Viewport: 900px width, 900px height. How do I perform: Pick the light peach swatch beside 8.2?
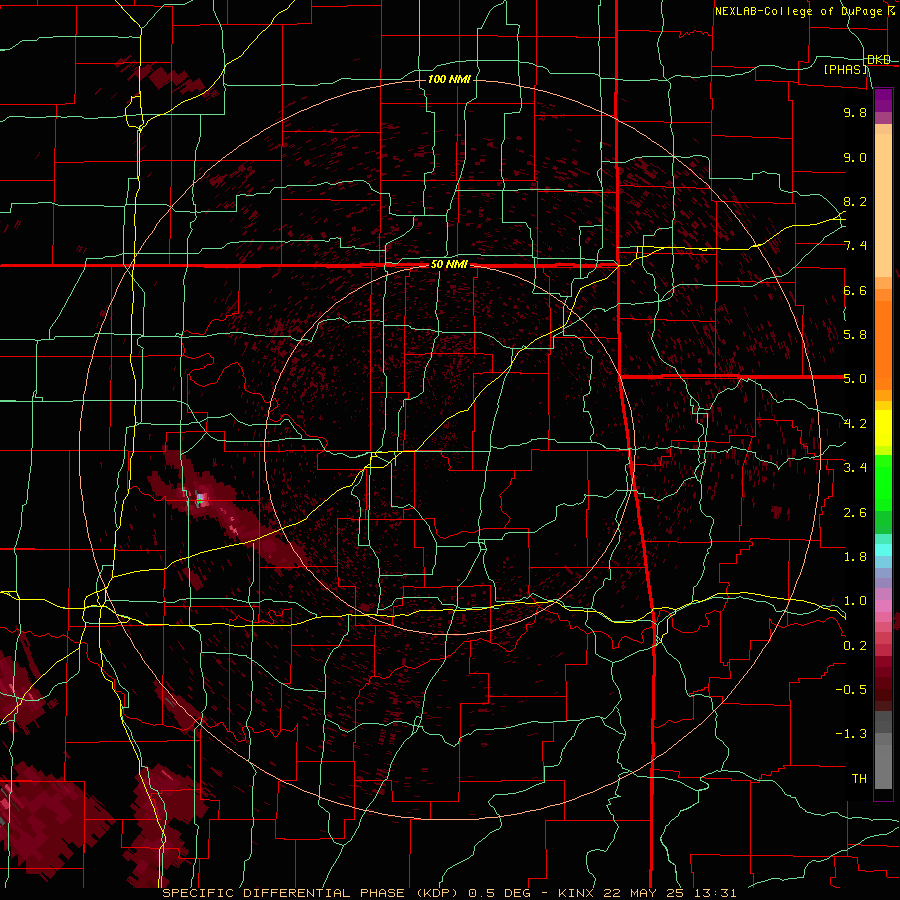pyautogui.click(x=883, y=205)
